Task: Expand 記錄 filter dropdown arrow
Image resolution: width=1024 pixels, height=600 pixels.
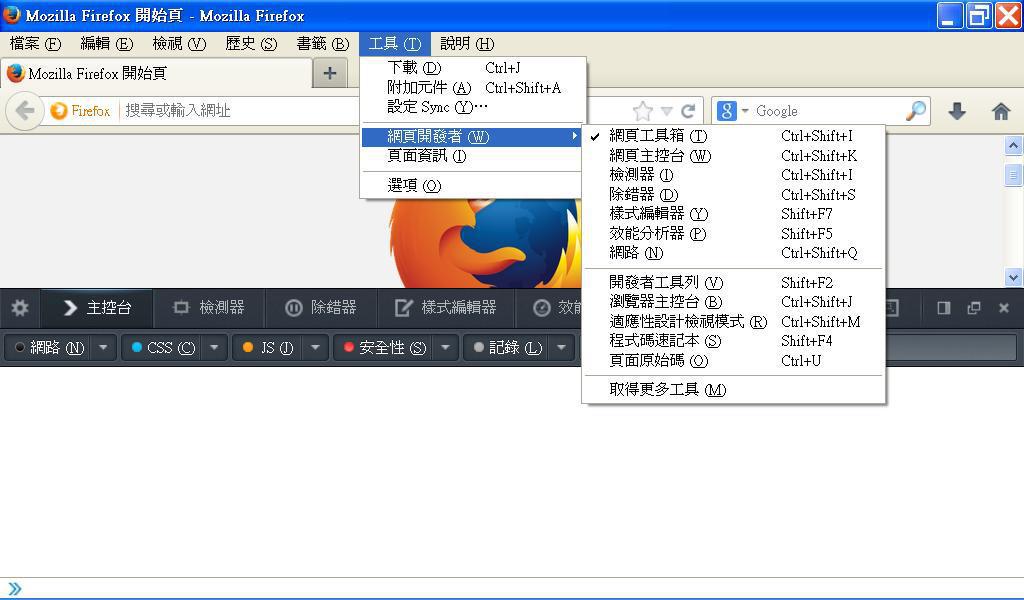Action: tap(561, 348)
